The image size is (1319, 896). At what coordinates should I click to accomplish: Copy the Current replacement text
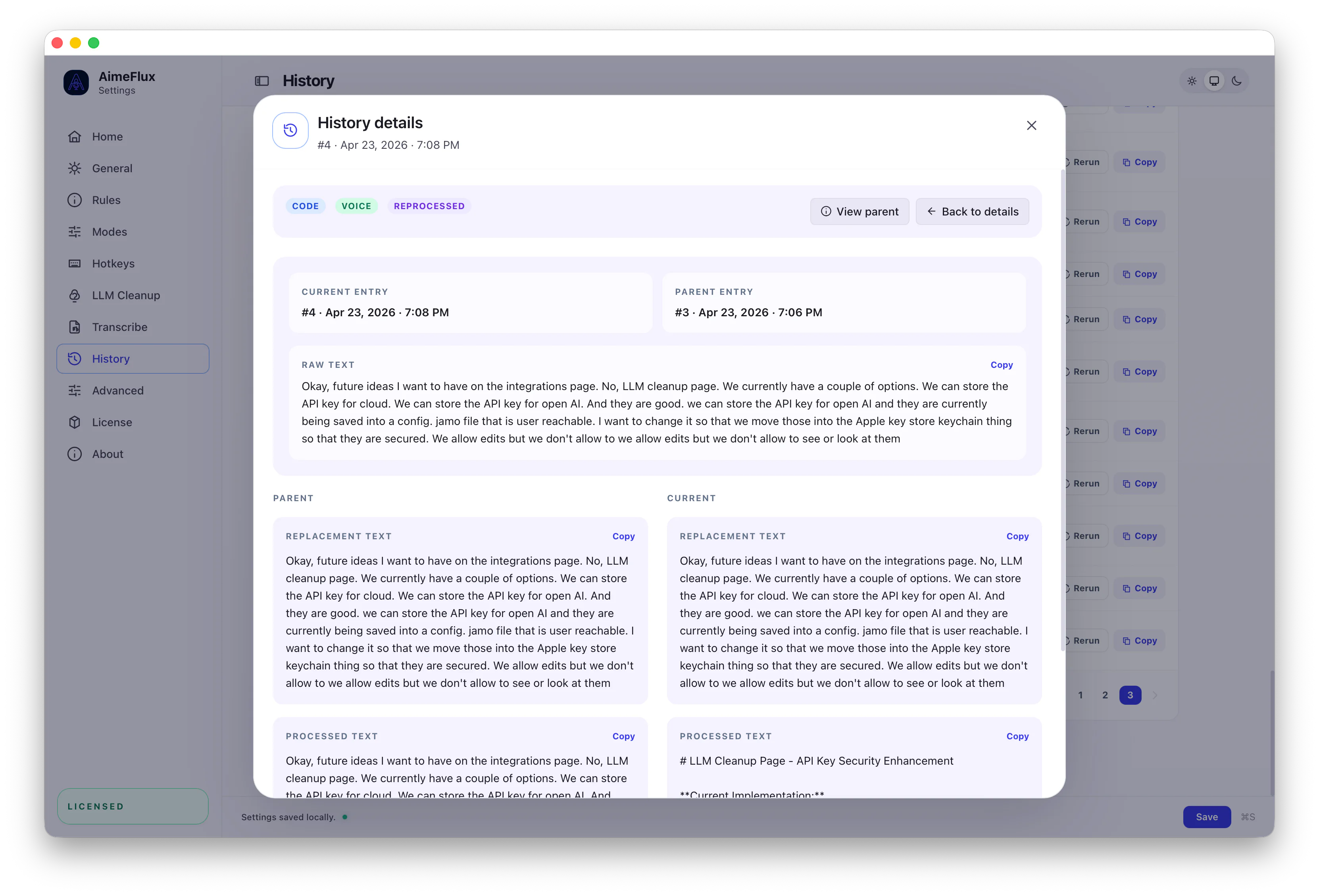(x=1017, y=536)
